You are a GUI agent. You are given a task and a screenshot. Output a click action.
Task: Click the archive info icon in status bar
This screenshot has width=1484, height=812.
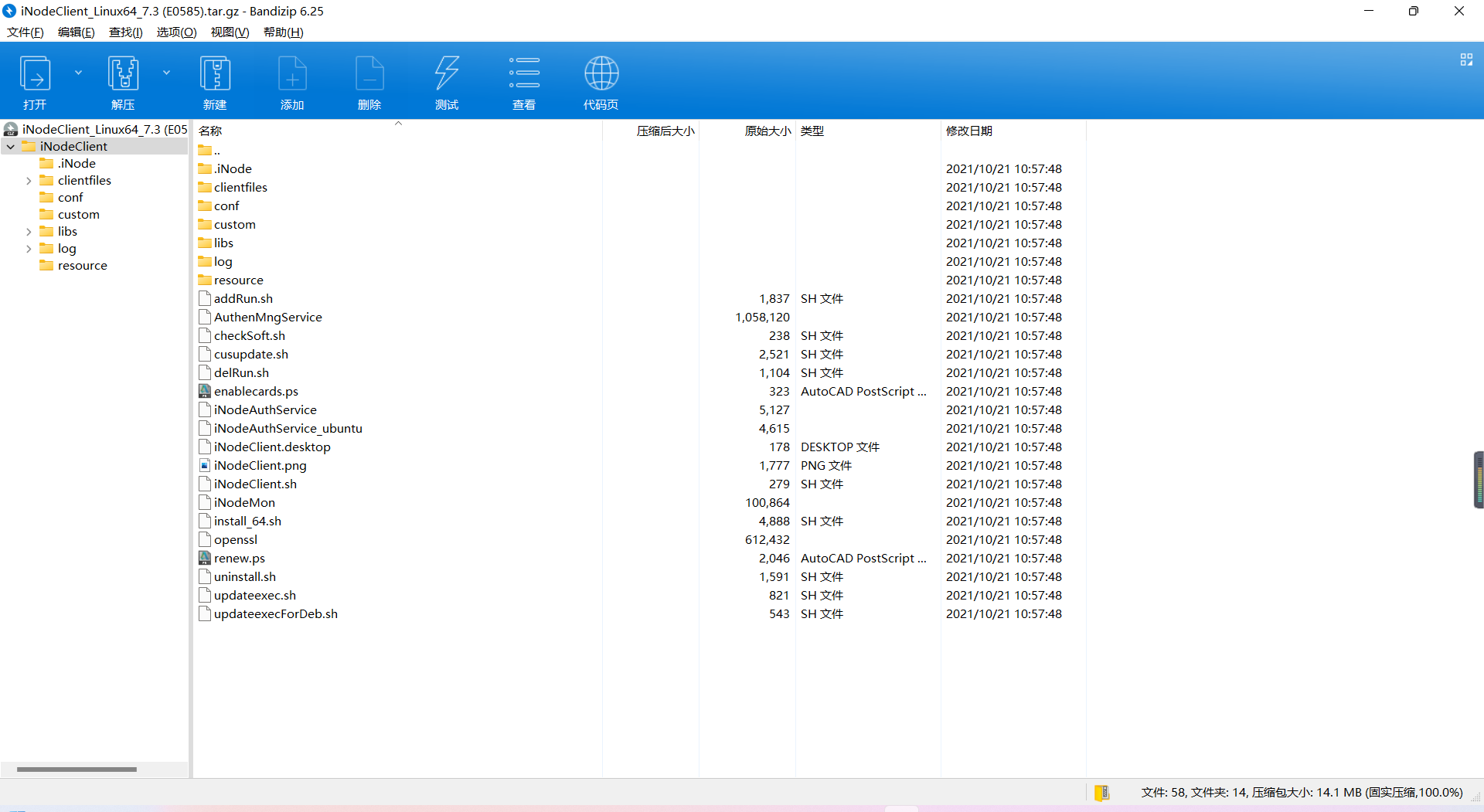tap(1102, 792)
